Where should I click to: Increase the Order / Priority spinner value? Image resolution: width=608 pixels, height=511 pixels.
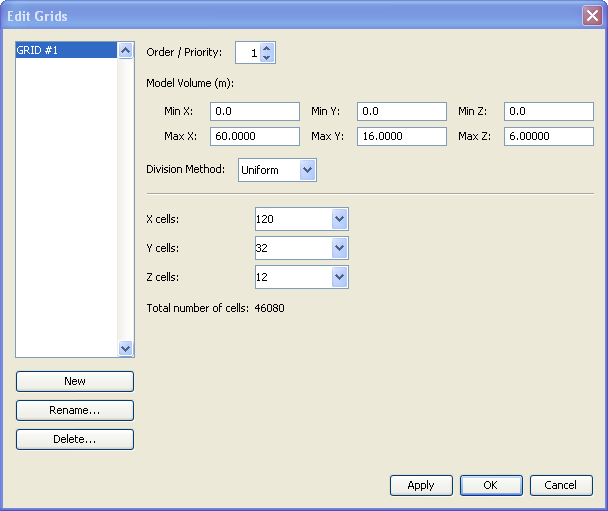point(266,48)
